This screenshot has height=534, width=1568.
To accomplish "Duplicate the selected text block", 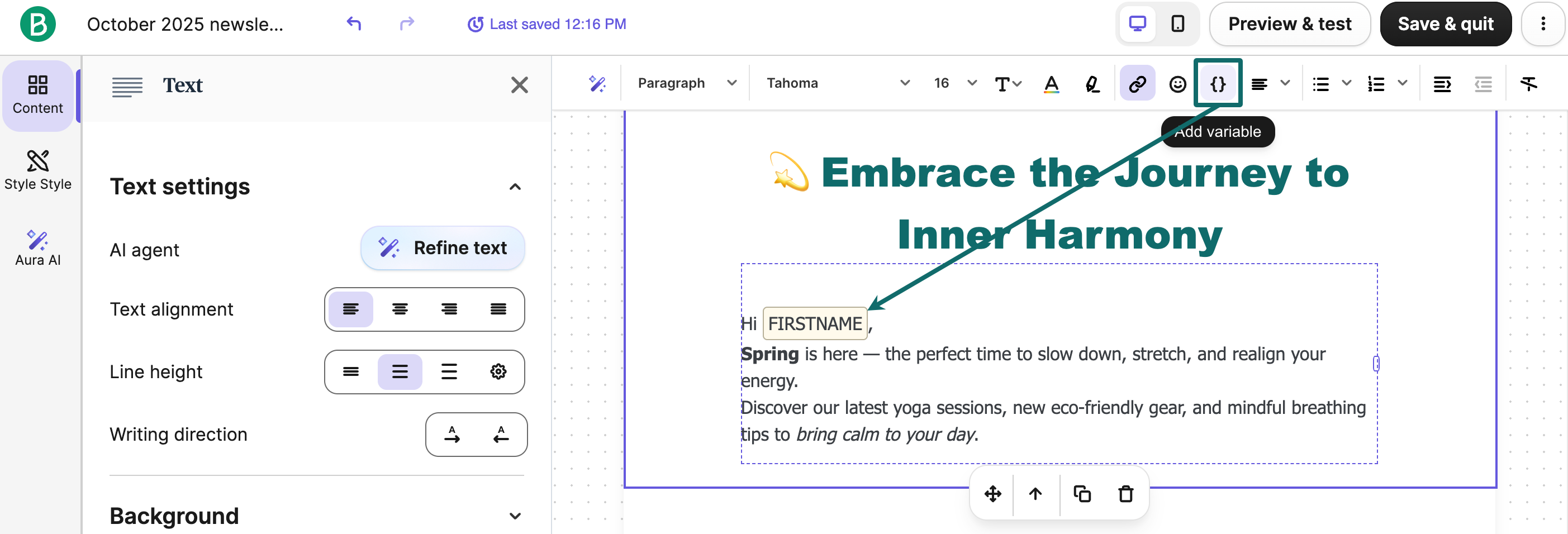I will coord(1081,494).
